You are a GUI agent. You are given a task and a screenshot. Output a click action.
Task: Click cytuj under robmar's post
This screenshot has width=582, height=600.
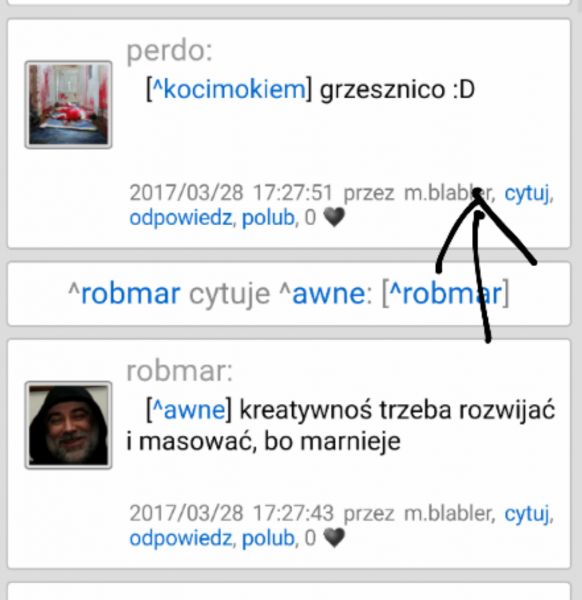pyautogui.click(x=527, y=513)
